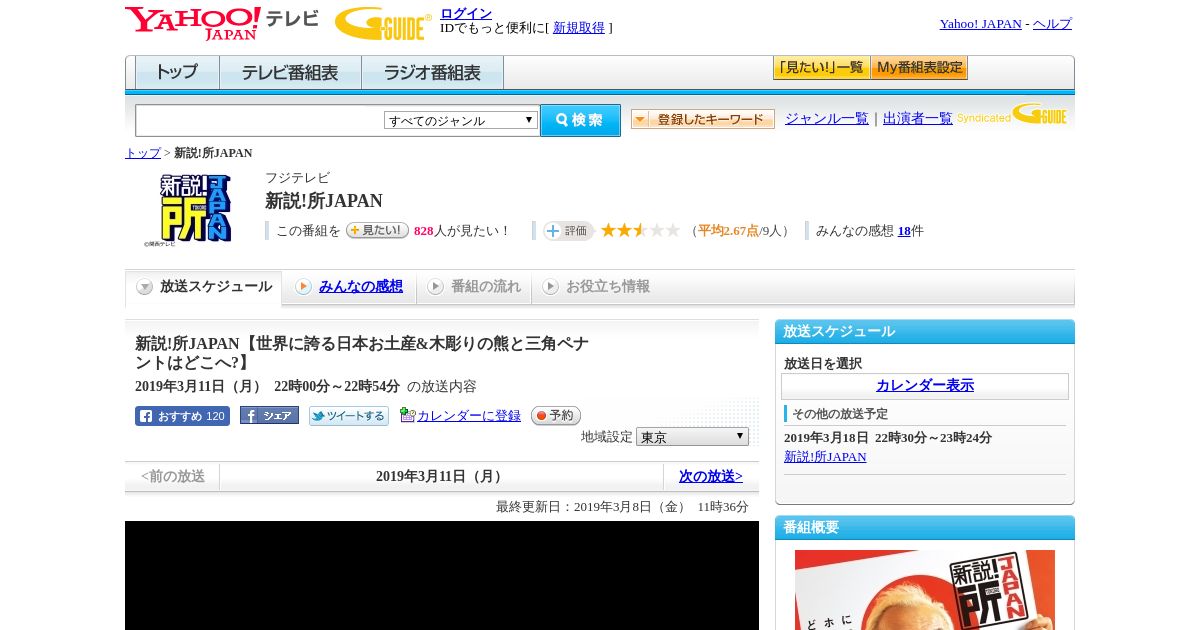
Task: Click the トップ breadcrumb link
Action: coord(143,153)
